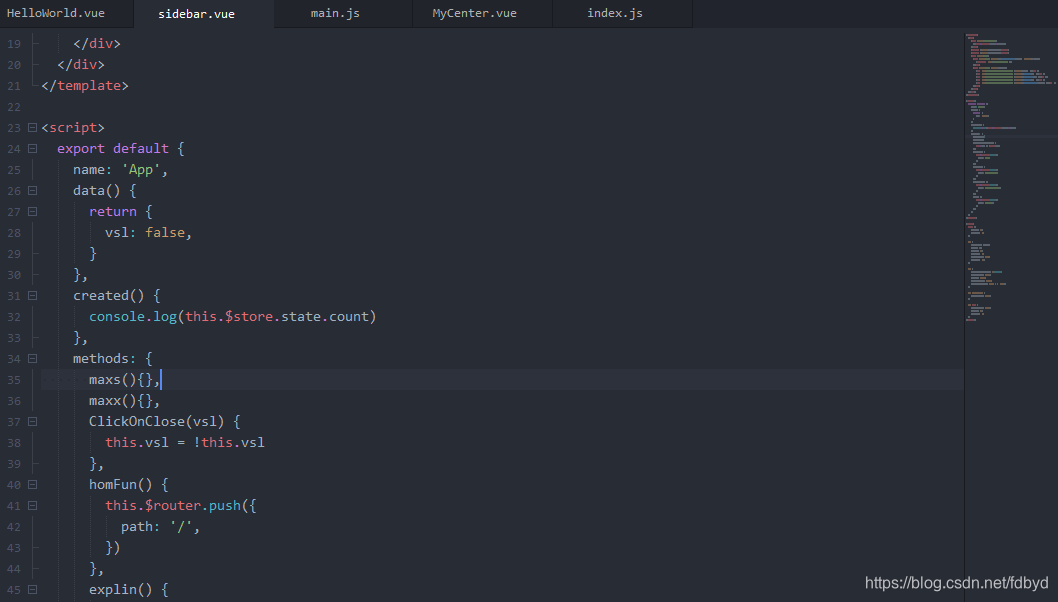
Task: Click line number 22 in the gutter
Action: (x=14, y=107)
